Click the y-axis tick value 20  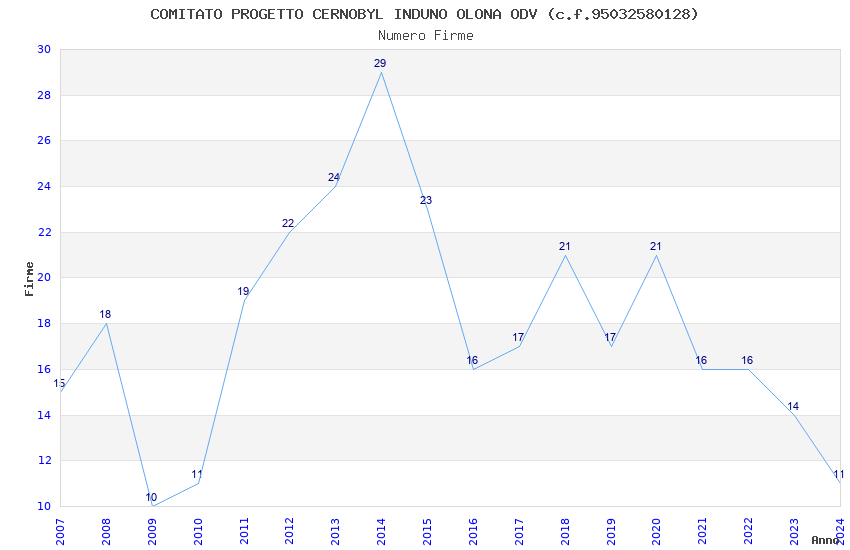(44, 277)
